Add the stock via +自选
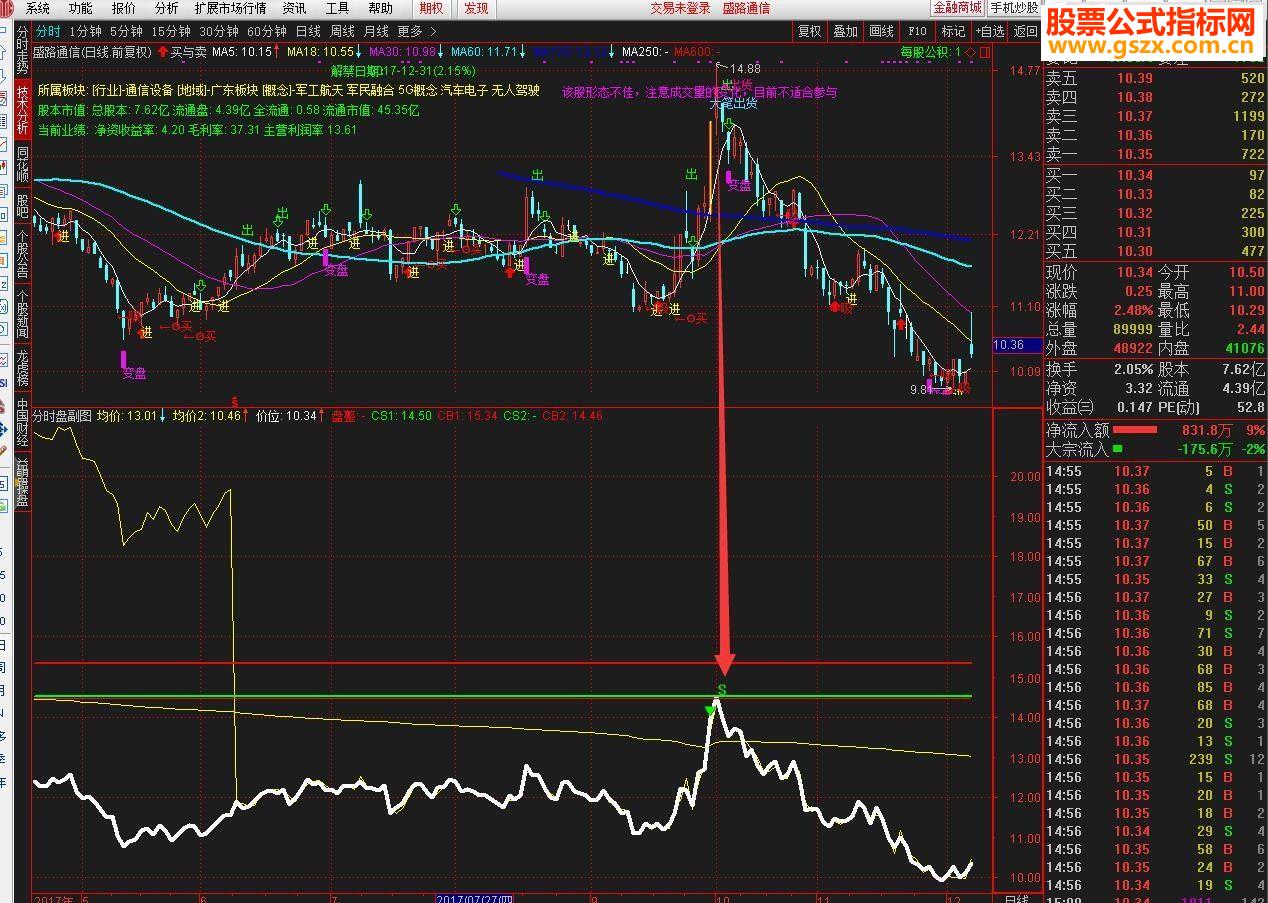Screen dimensions: 1268x903 pos(989,32)
